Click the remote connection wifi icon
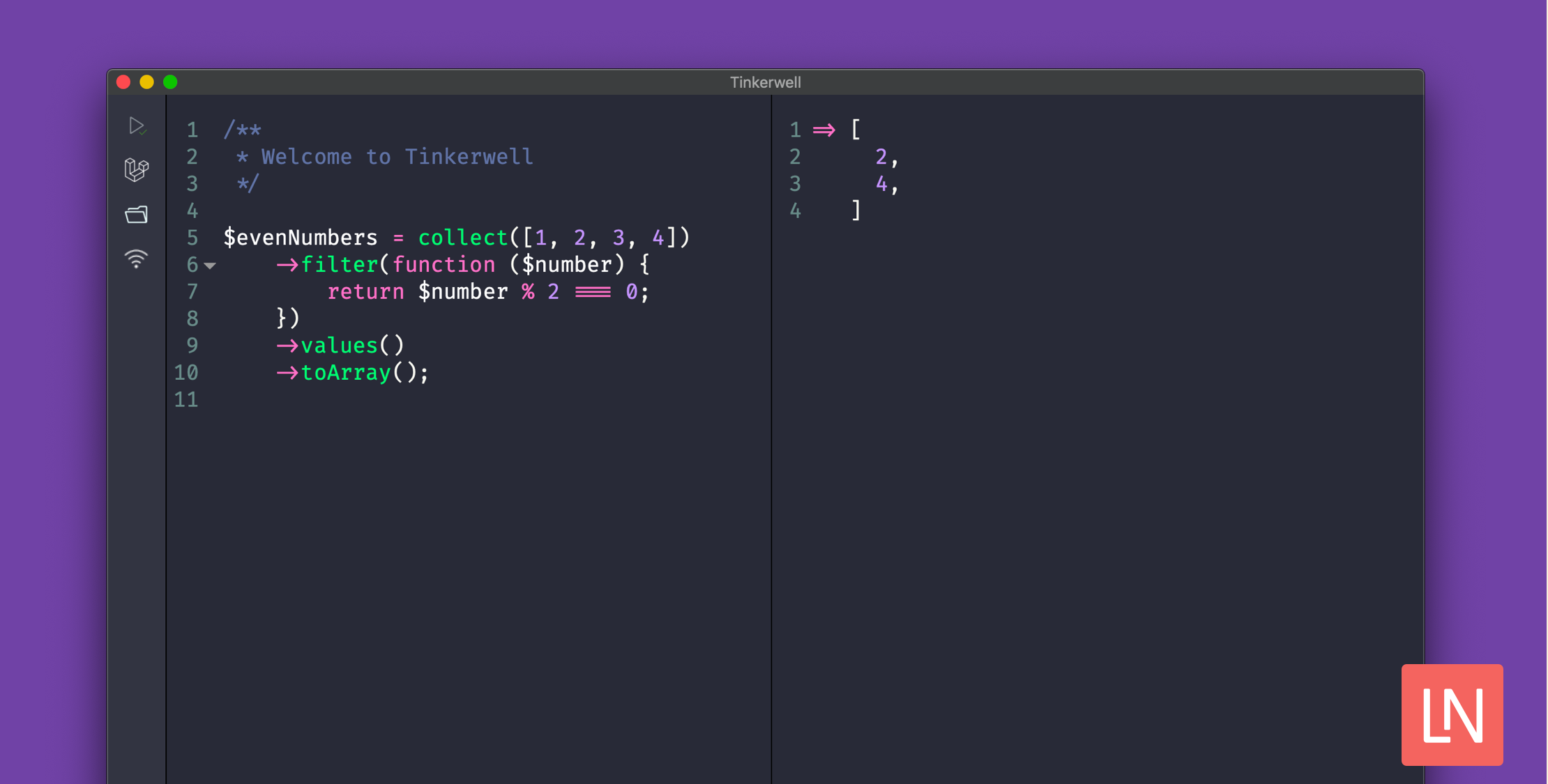The image size is (1548, 784). (137, 259)
